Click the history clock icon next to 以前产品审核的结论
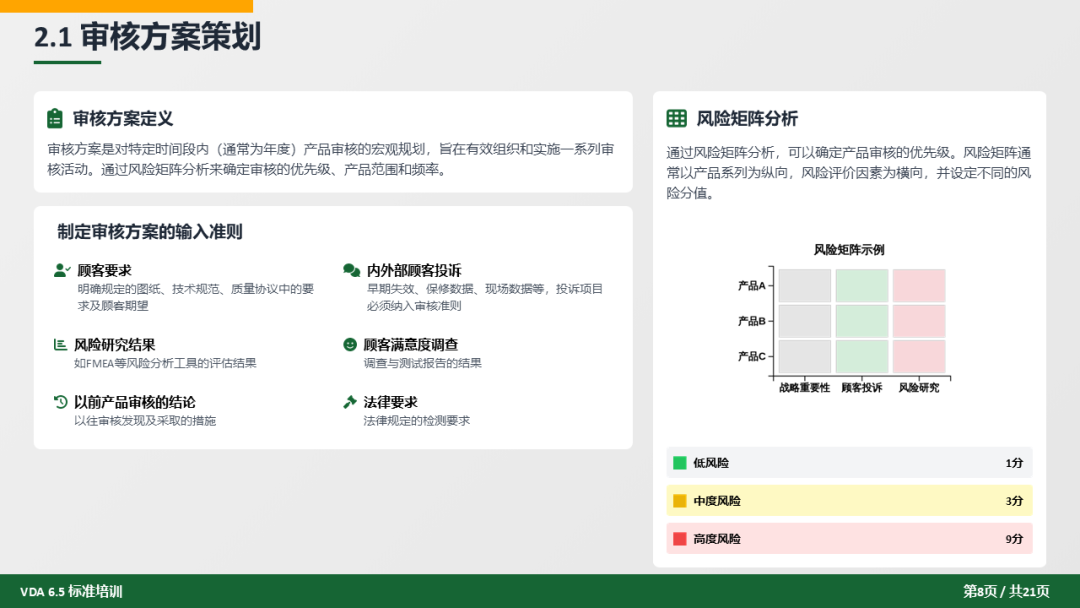 coord(60,402)
